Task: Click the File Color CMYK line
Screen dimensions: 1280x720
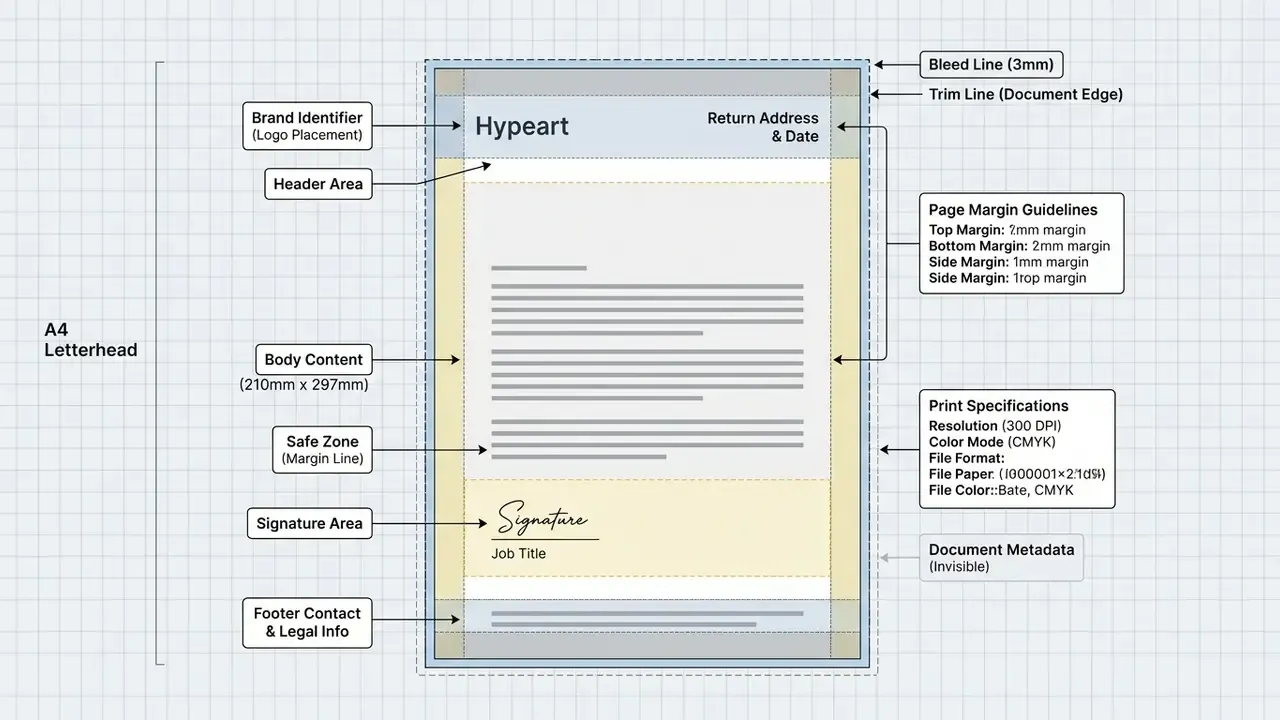Action: [x=1001, y=490]
